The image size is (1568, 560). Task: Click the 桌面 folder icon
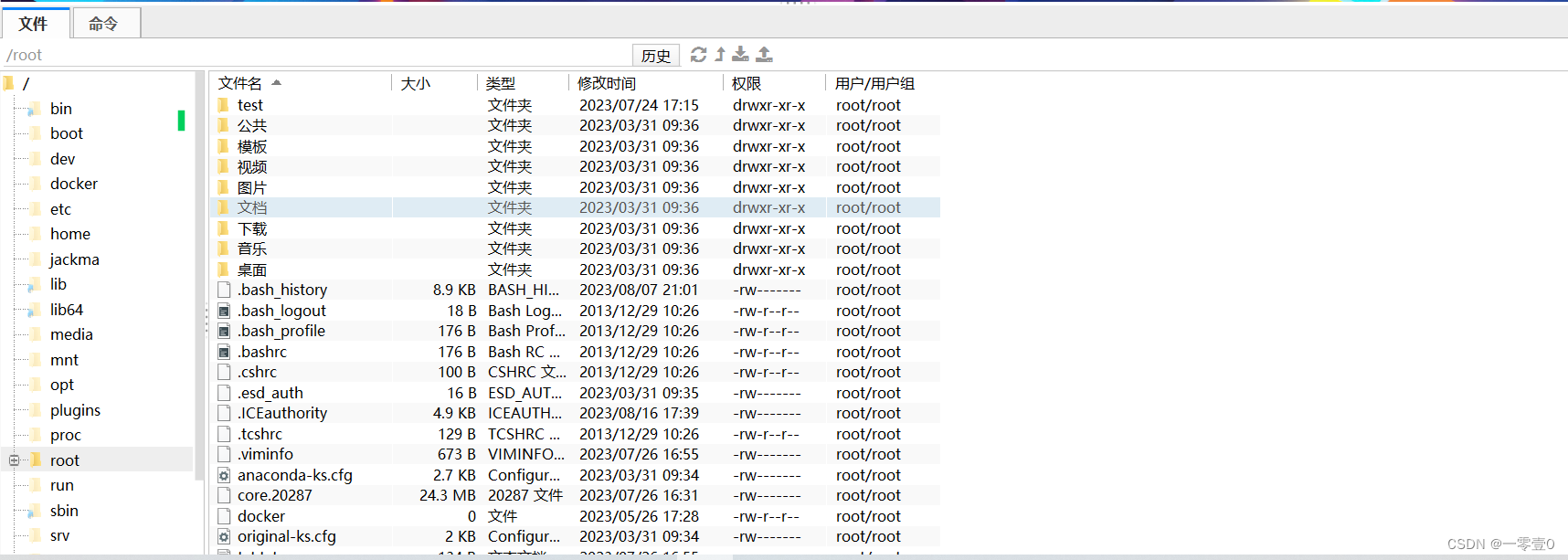224,269
